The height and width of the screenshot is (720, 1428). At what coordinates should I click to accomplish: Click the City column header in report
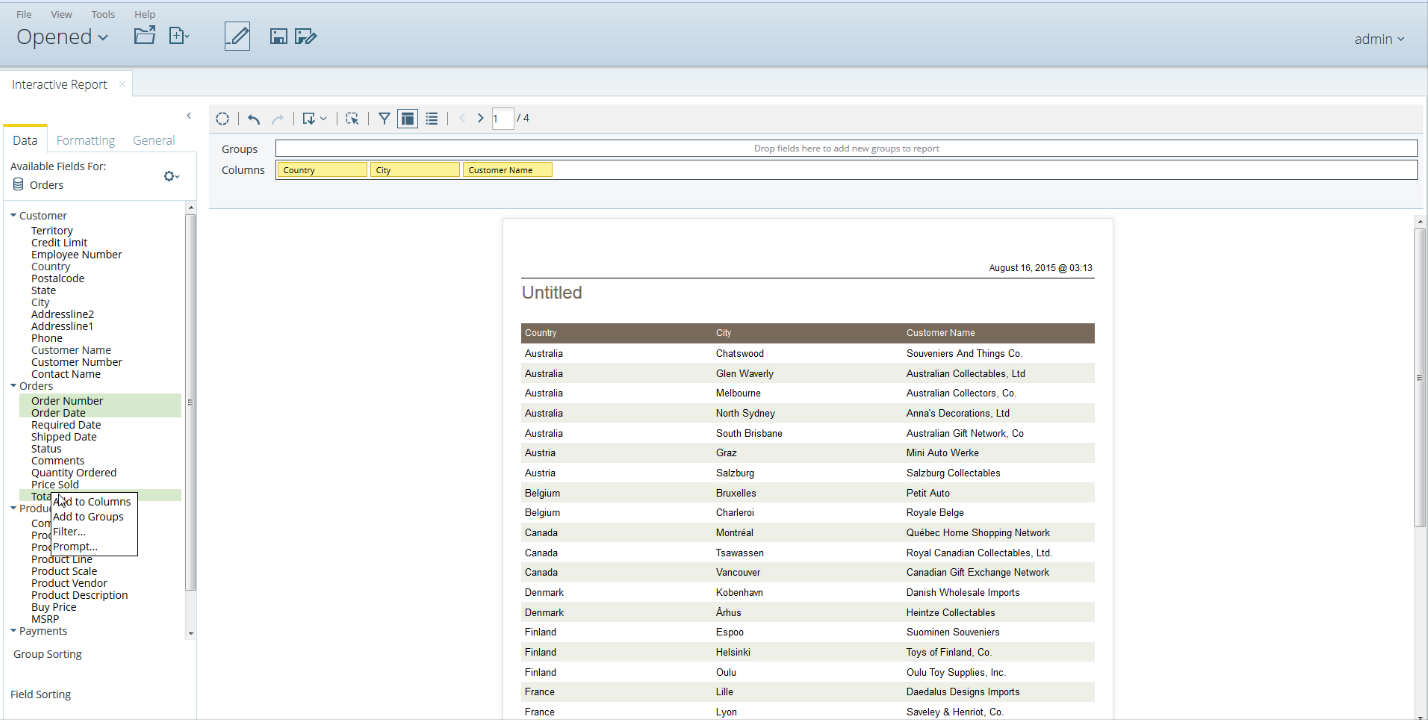point(725,333)
